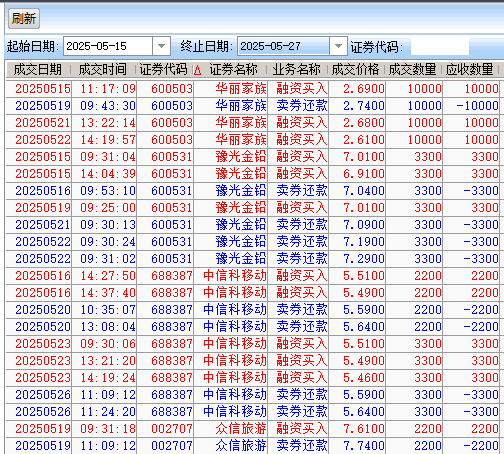Viewport: 504px width, 454px height.
Task: Open the 终止日期 date dropdown arrow
Action: tap(338, 46)
